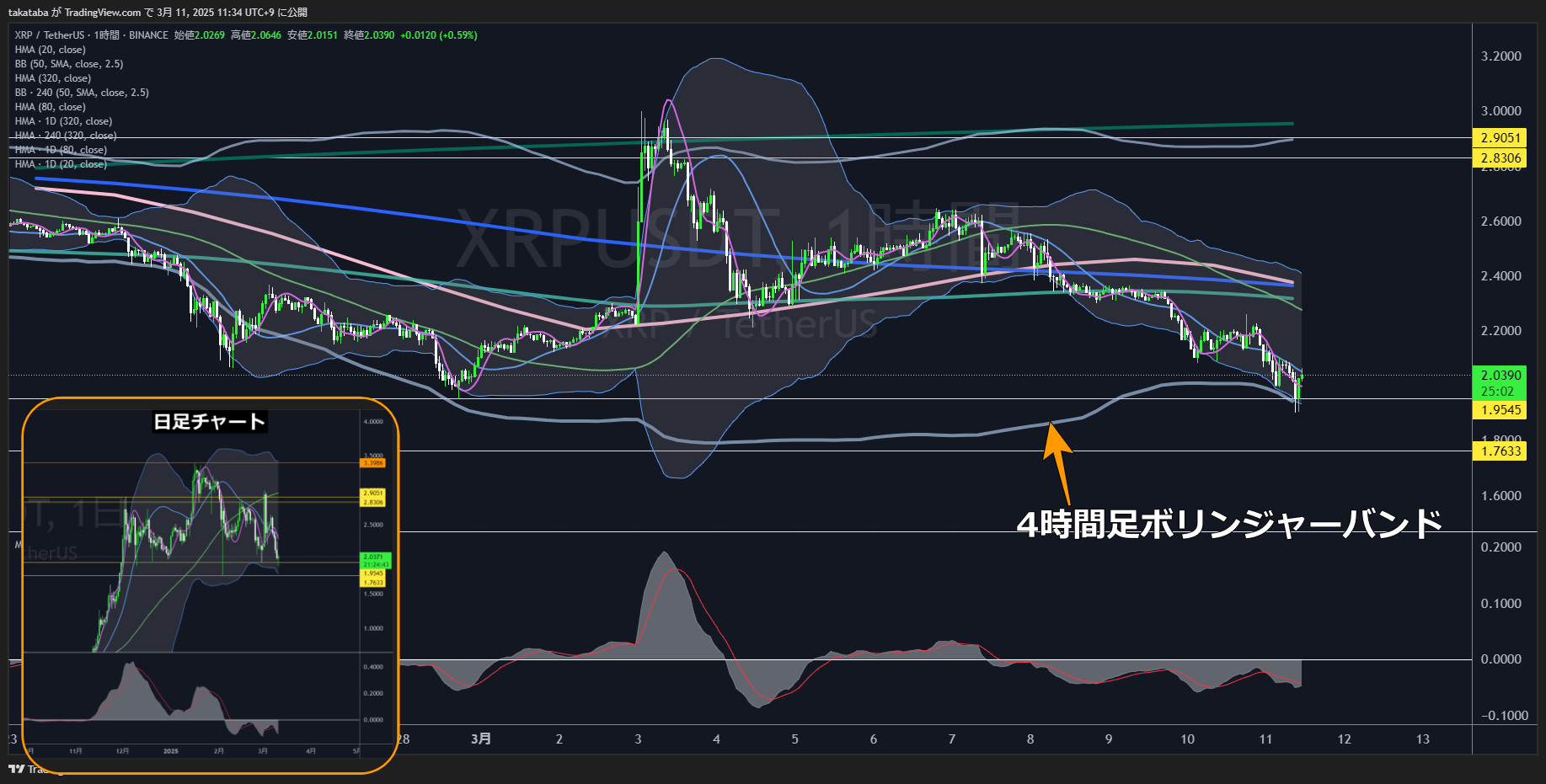Select the HMA · 1D (320, close) legend
This screenshot has height=784, width=1546.
point(63,121)
